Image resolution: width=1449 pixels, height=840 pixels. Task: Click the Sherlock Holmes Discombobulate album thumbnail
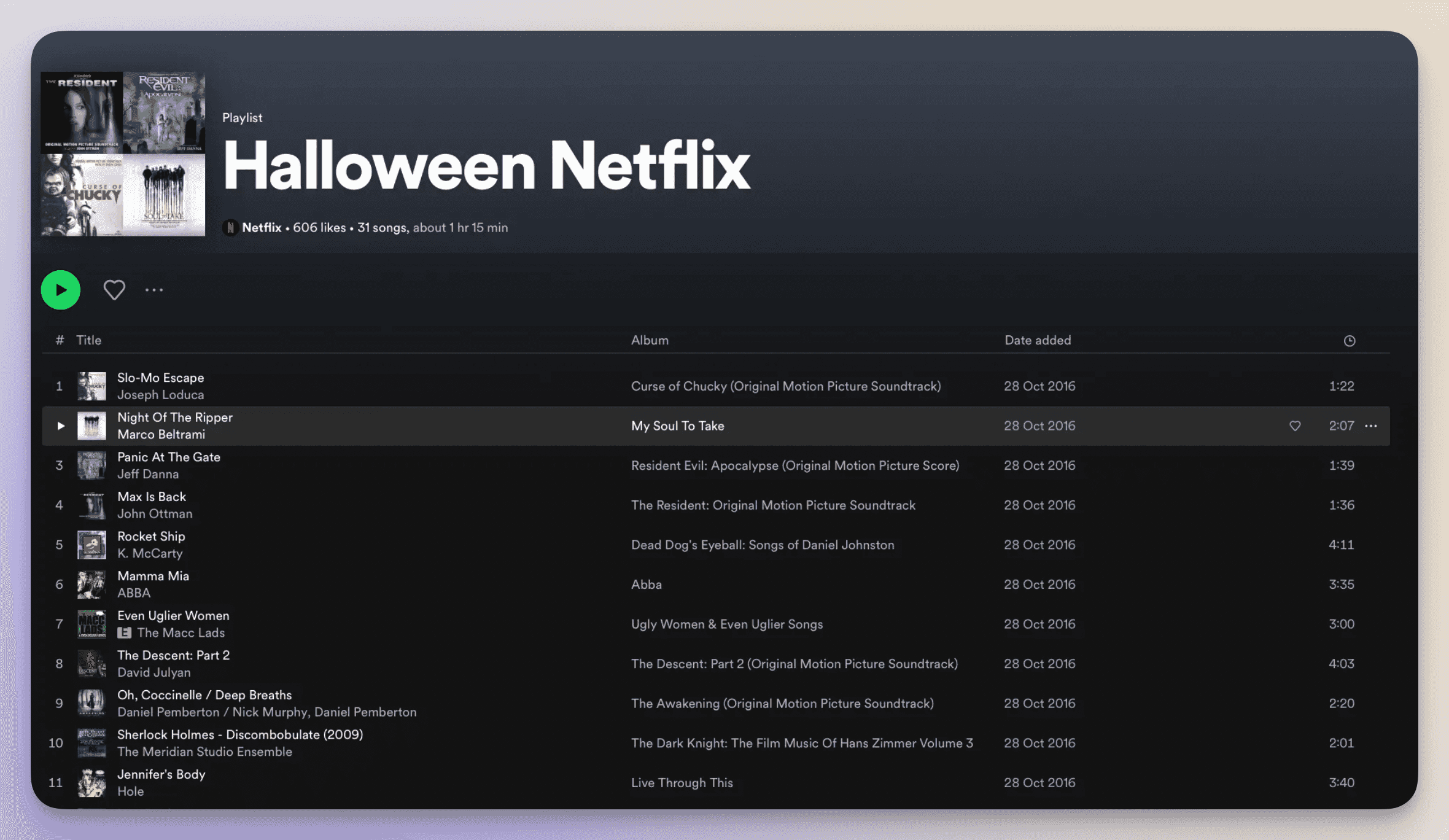click(x=91, y=743)
